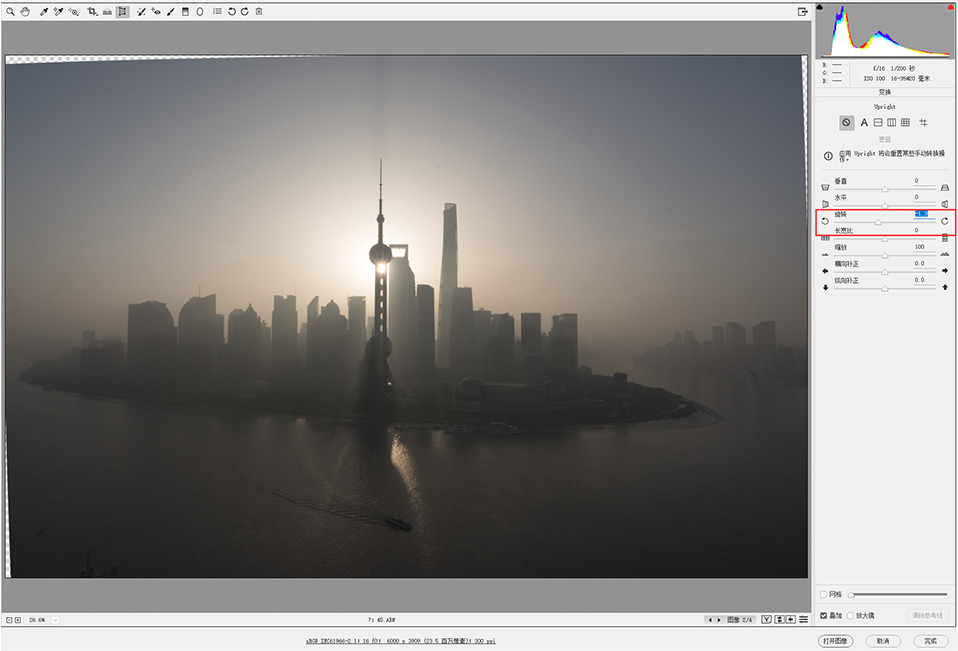This screenshot has height=651, width=958.
Task: Select the Targeted Adjustment tool
Action: [x=73, y=12]
